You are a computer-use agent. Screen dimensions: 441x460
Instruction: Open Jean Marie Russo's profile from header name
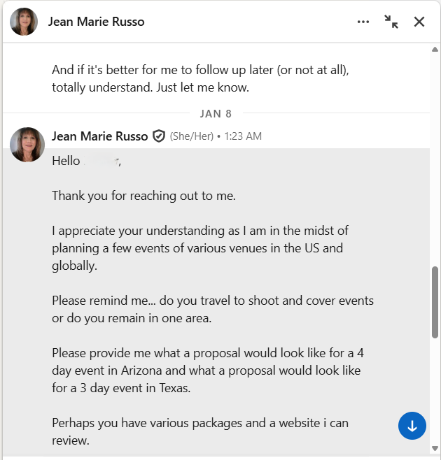[x=96, y=22]
